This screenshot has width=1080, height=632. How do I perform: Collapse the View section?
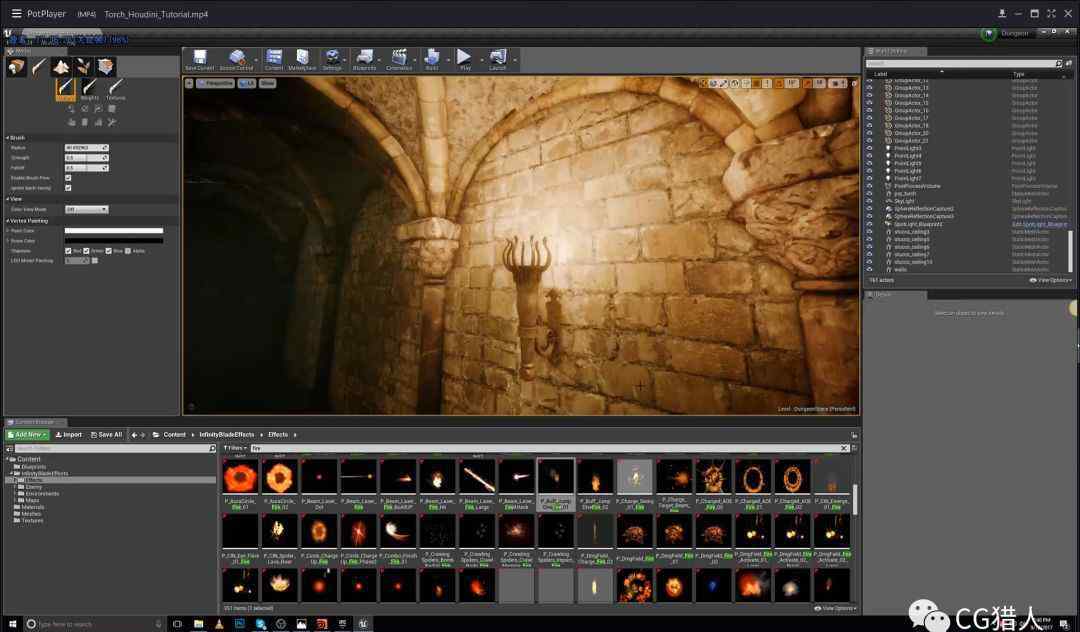(x=8, y=199)
